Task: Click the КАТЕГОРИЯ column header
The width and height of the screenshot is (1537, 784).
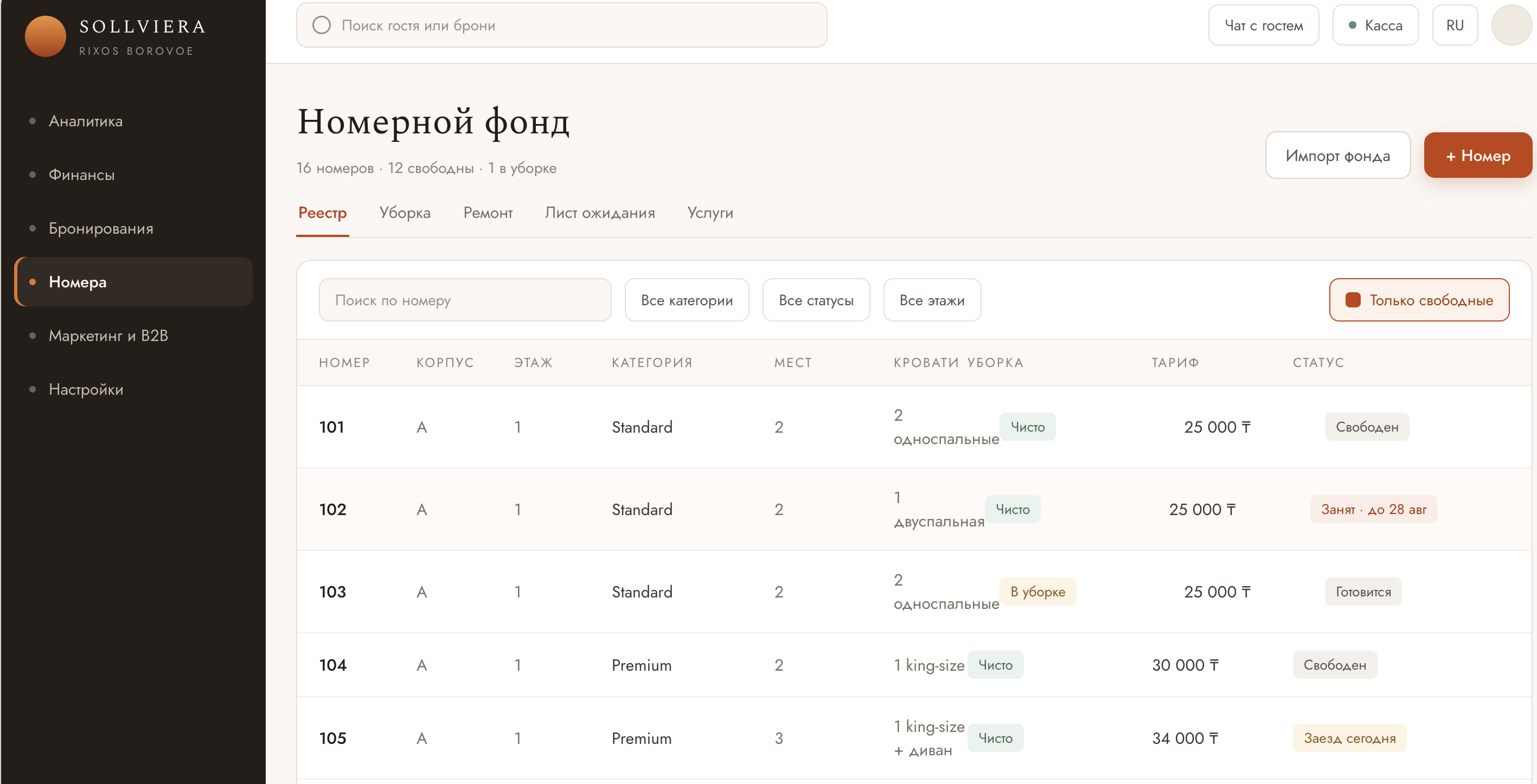Action: click(651, 363)
